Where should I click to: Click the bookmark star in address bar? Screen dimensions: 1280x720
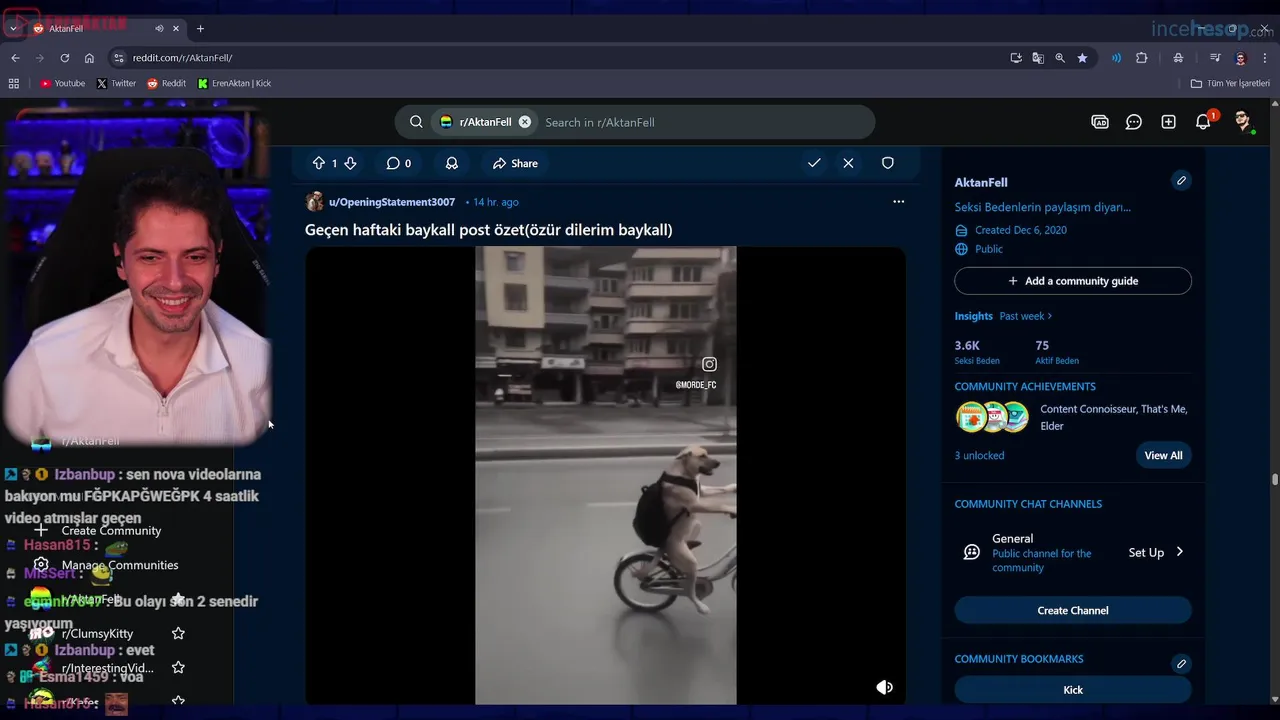tap(1082, 58)
